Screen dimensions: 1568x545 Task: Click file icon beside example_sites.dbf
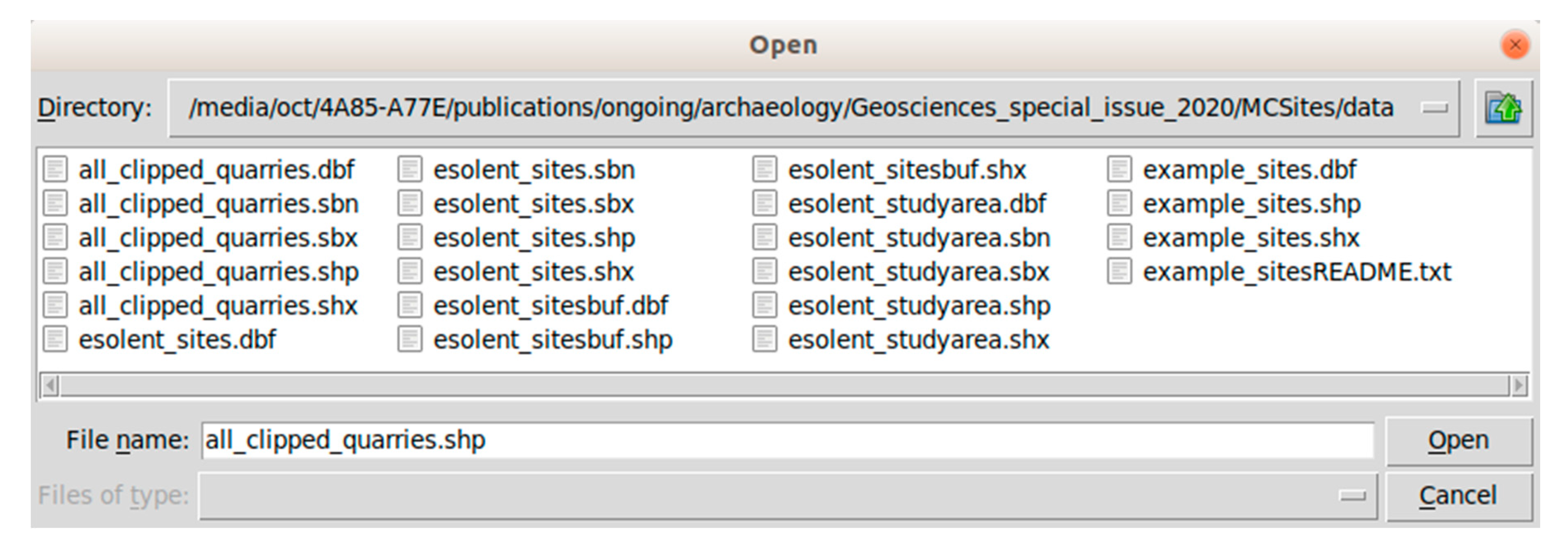(1119, 170)
